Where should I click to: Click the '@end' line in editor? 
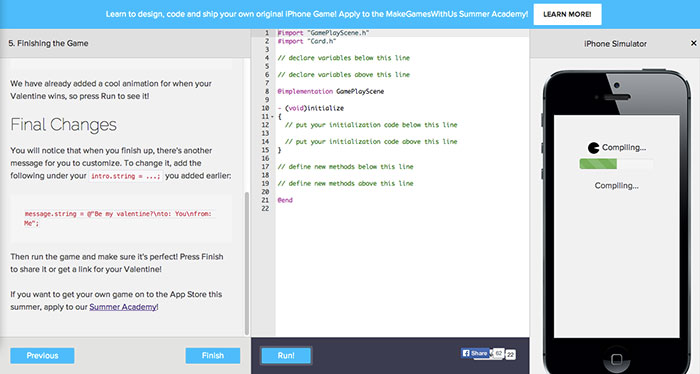tap(285, 200)
